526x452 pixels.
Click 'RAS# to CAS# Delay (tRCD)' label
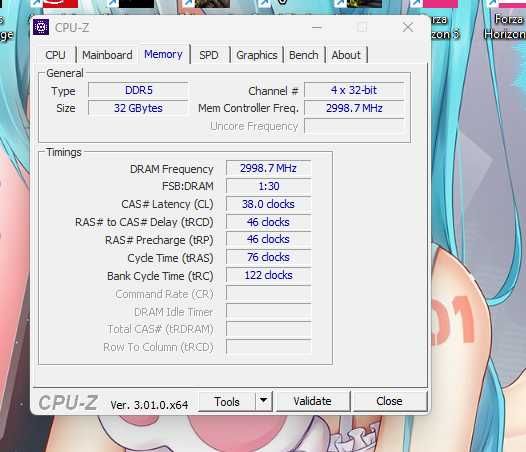click(144, 222)
